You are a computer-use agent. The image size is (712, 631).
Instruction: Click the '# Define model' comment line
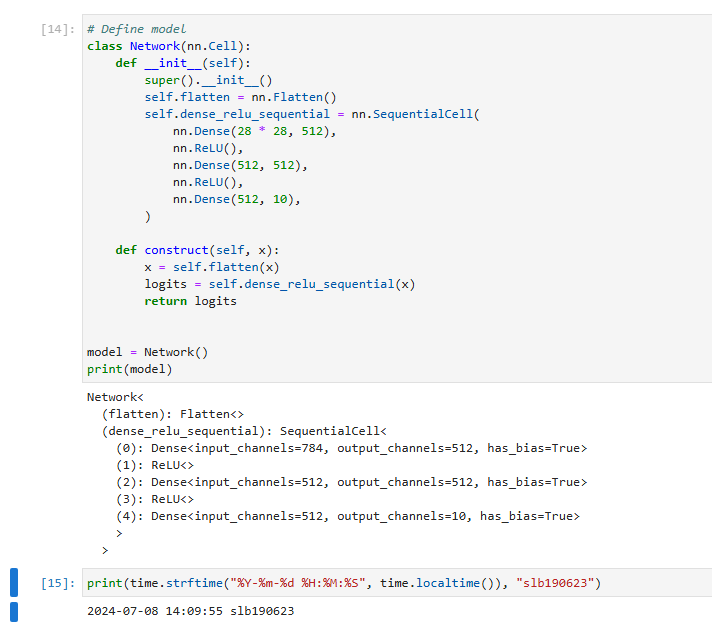(x=136, y=29)
